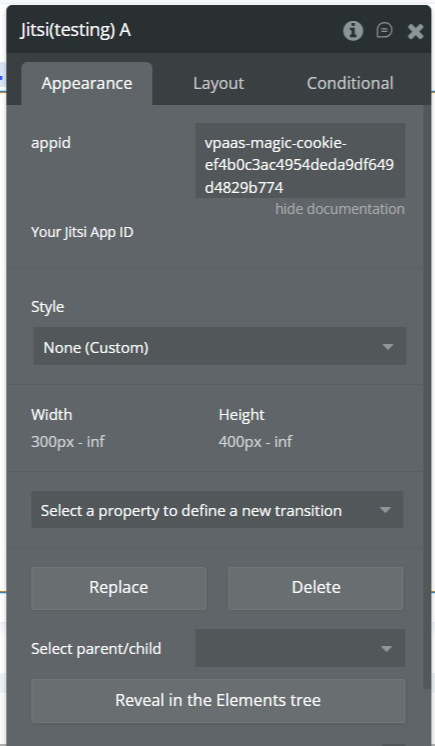Viewport: 435px width, 746px height.
Task: Close the Jitsi property editor panel
Action: tap(415, 31)
